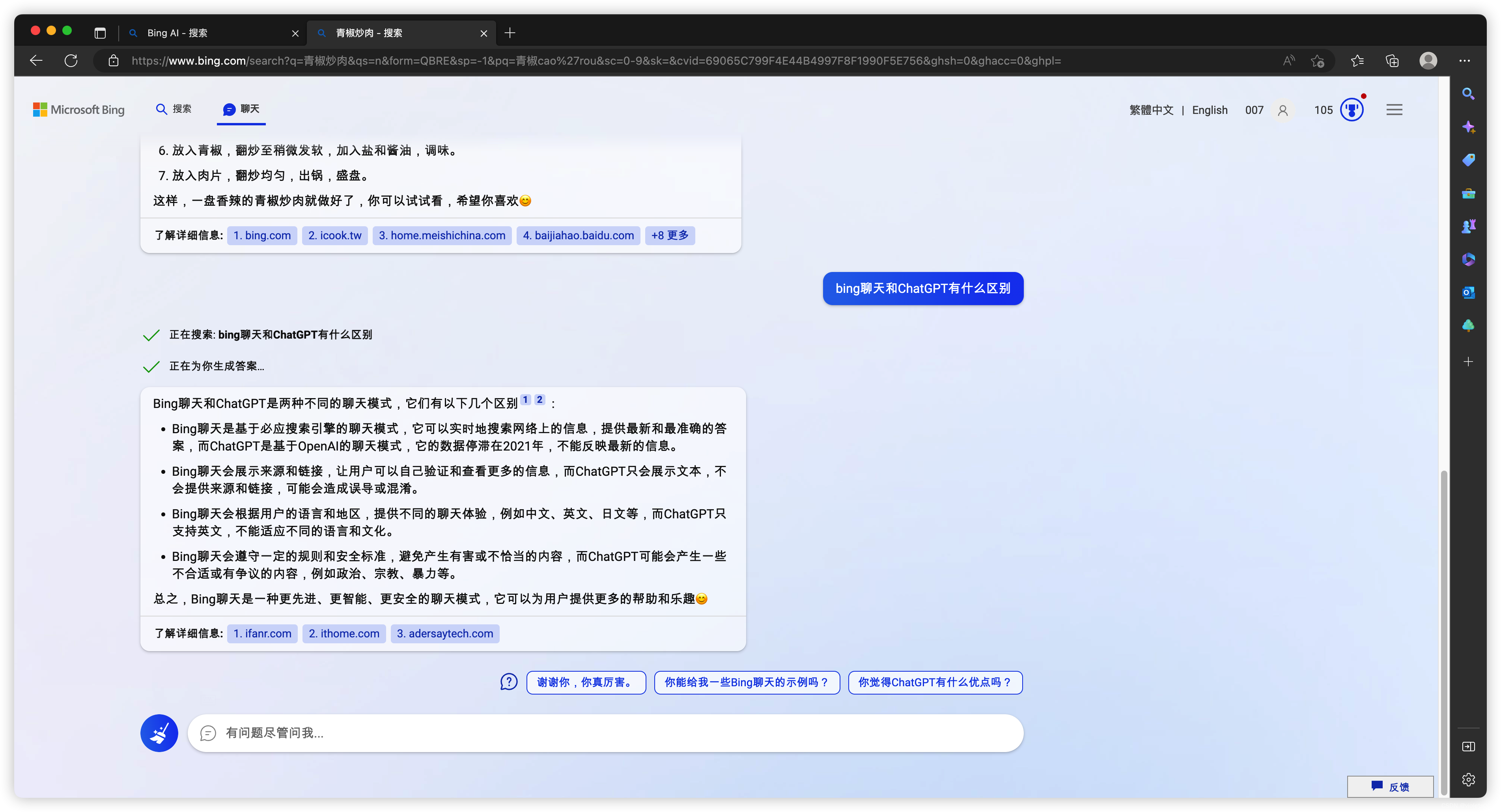The width and height of the screenshot is (1501, 812).
Task: Open the 4. baijiahao.baidu.com source
Action: click(x=579, y=235)
